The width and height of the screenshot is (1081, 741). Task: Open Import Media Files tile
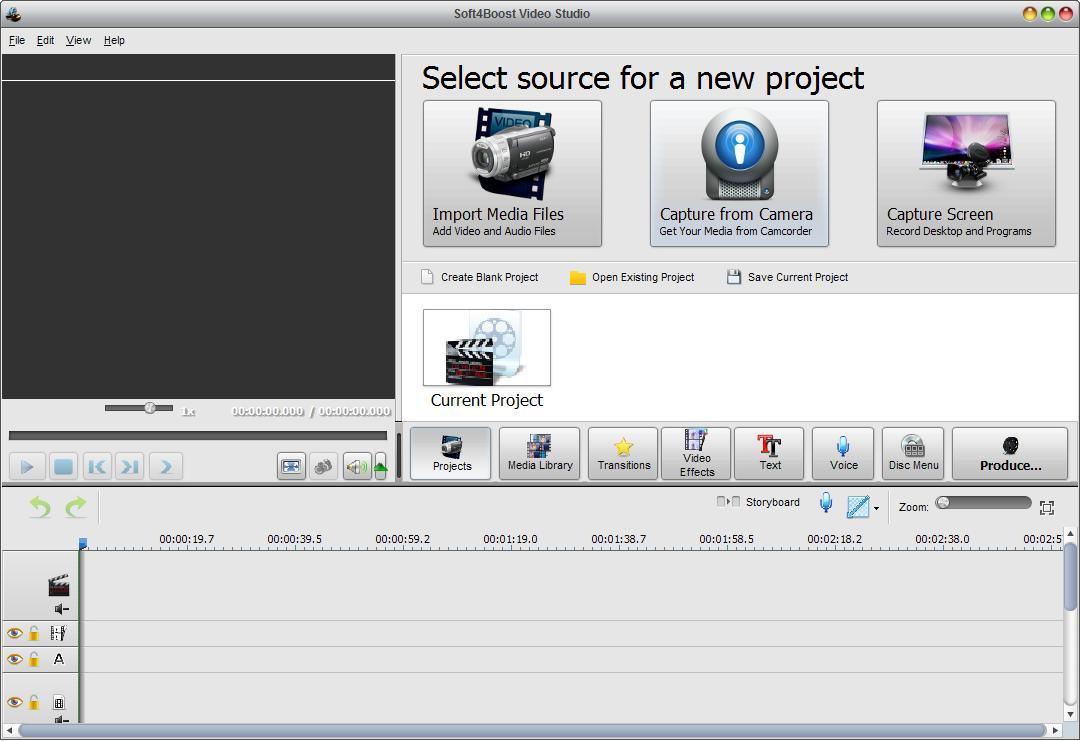point(512,174)
